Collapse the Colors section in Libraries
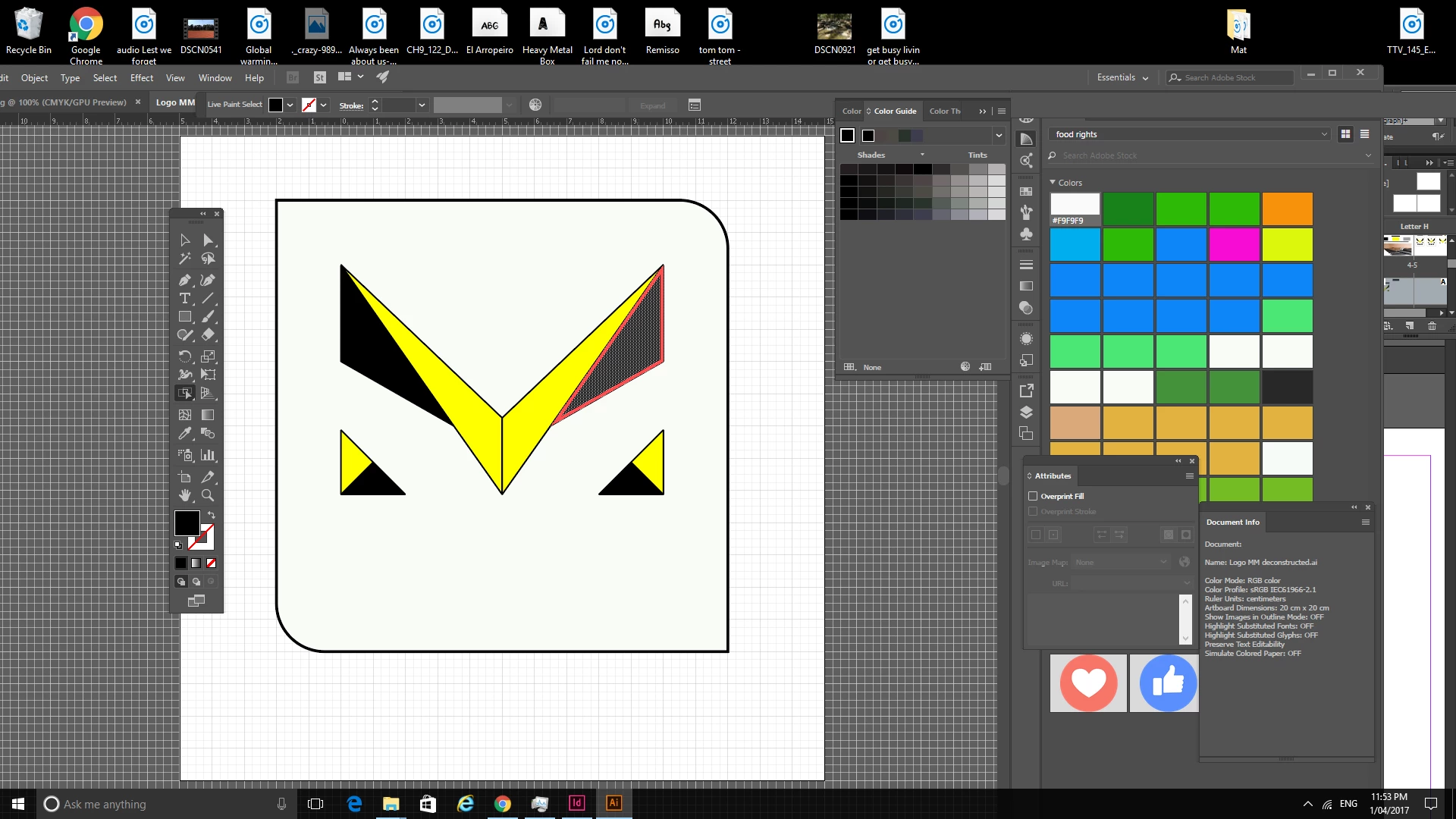 1053,183
